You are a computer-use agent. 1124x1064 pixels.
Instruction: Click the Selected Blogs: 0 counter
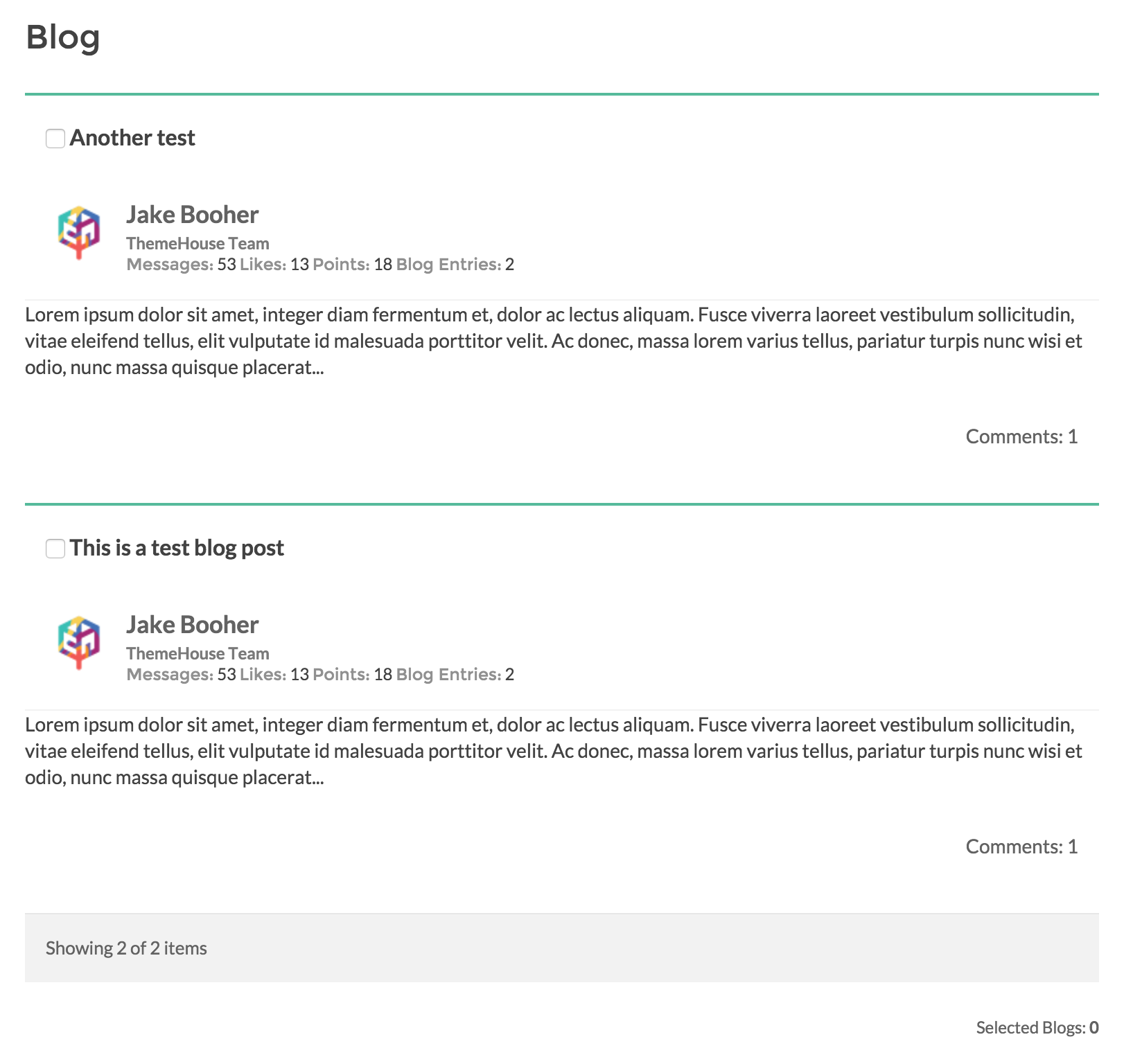coord(1037,1027)
